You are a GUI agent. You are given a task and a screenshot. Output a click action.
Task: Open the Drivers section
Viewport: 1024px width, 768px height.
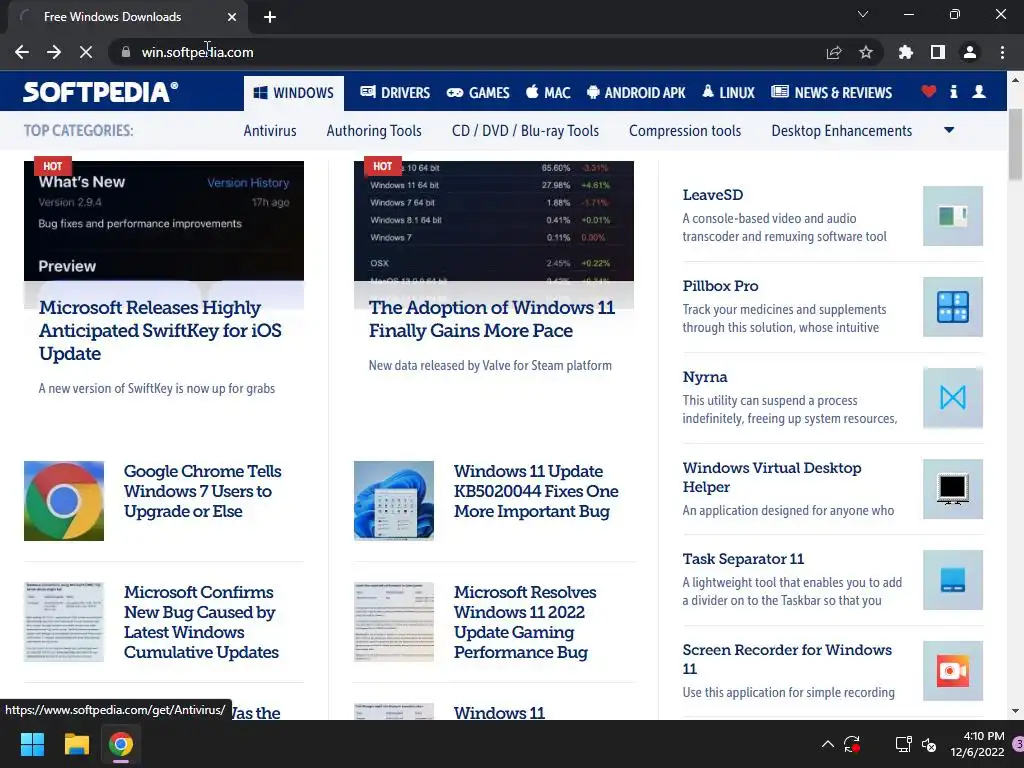point(395,93)
